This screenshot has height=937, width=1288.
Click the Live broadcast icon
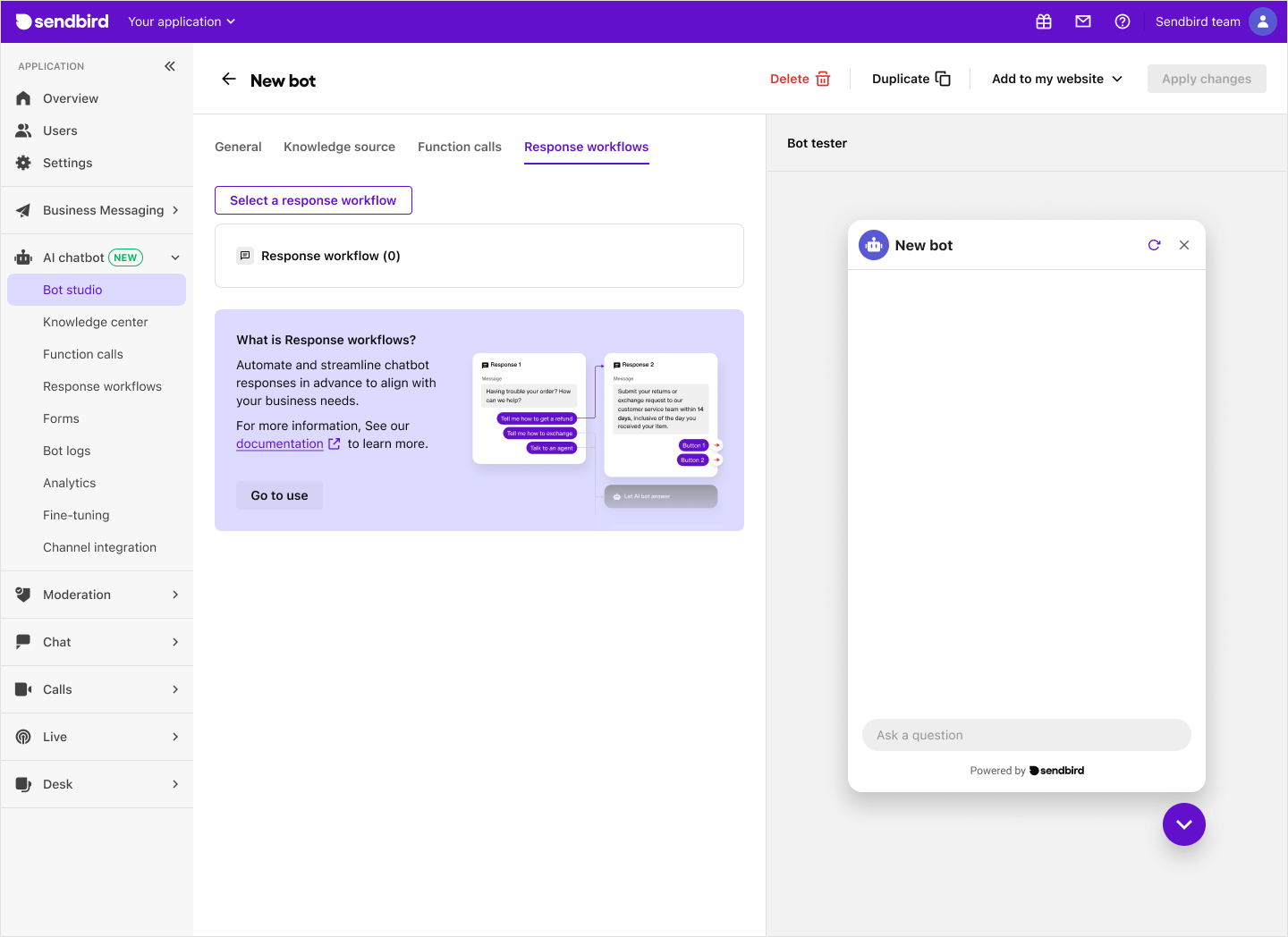(x=23, y=737)
